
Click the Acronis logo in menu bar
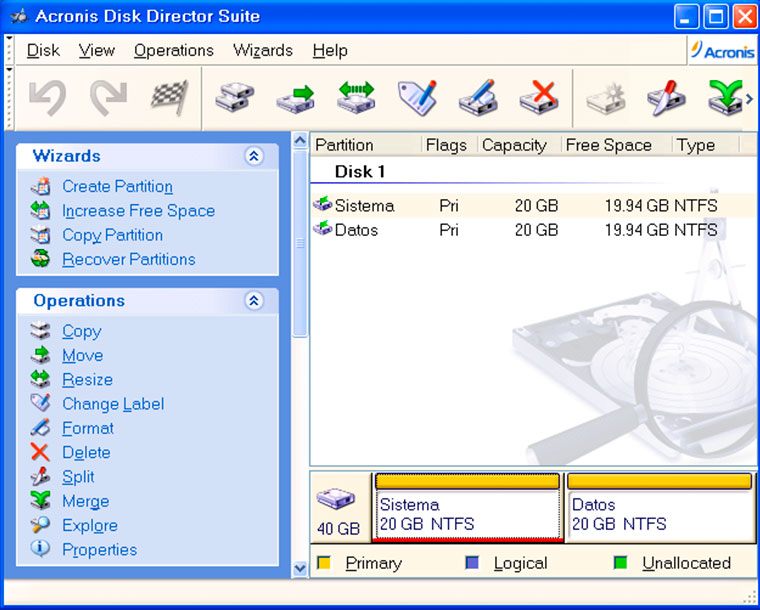pyautogui.click(x=723, y=50)
